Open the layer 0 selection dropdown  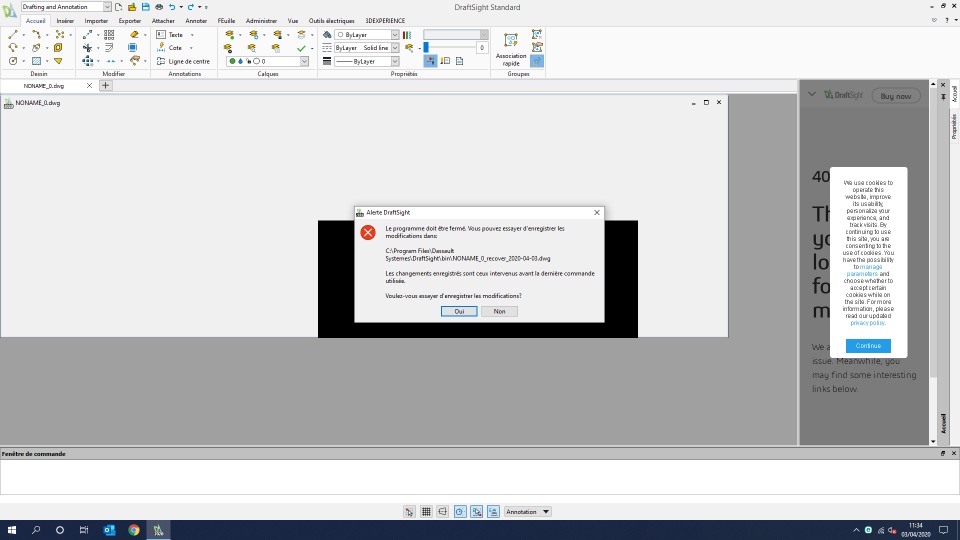pyautogui.click(x=304, y=61)
